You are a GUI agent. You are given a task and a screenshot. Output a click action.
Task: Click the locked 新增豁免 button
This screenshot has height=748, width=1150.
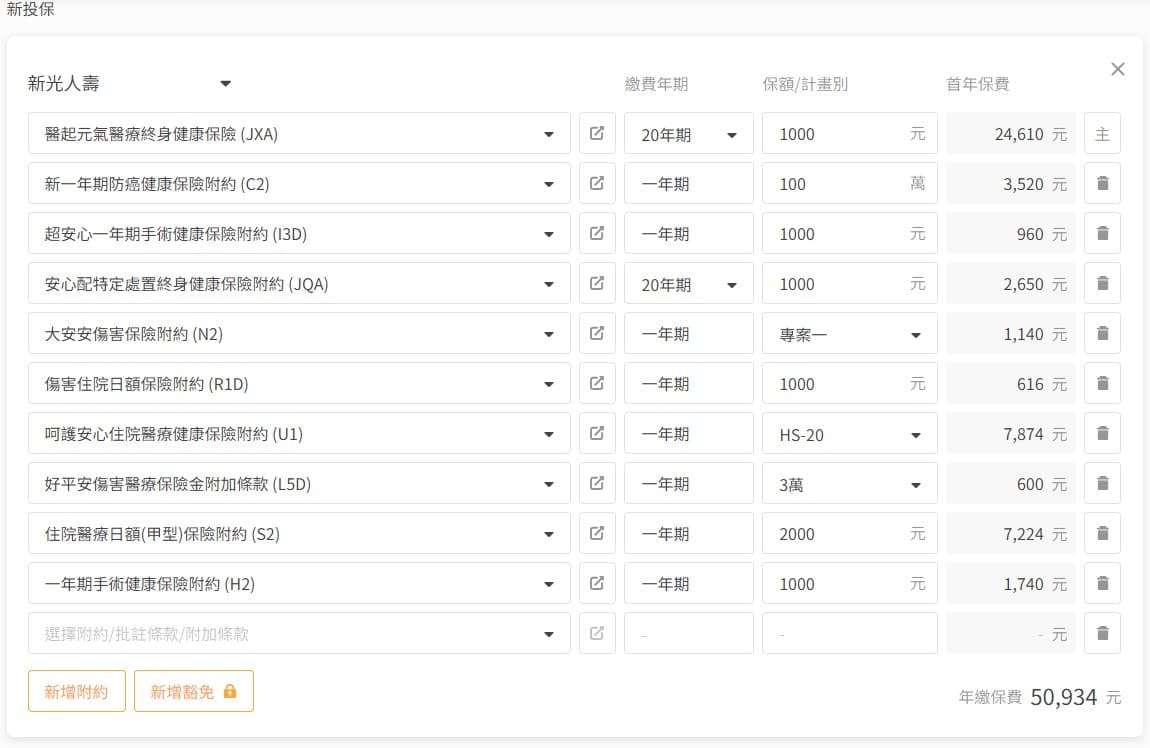[x=193, y=691]
